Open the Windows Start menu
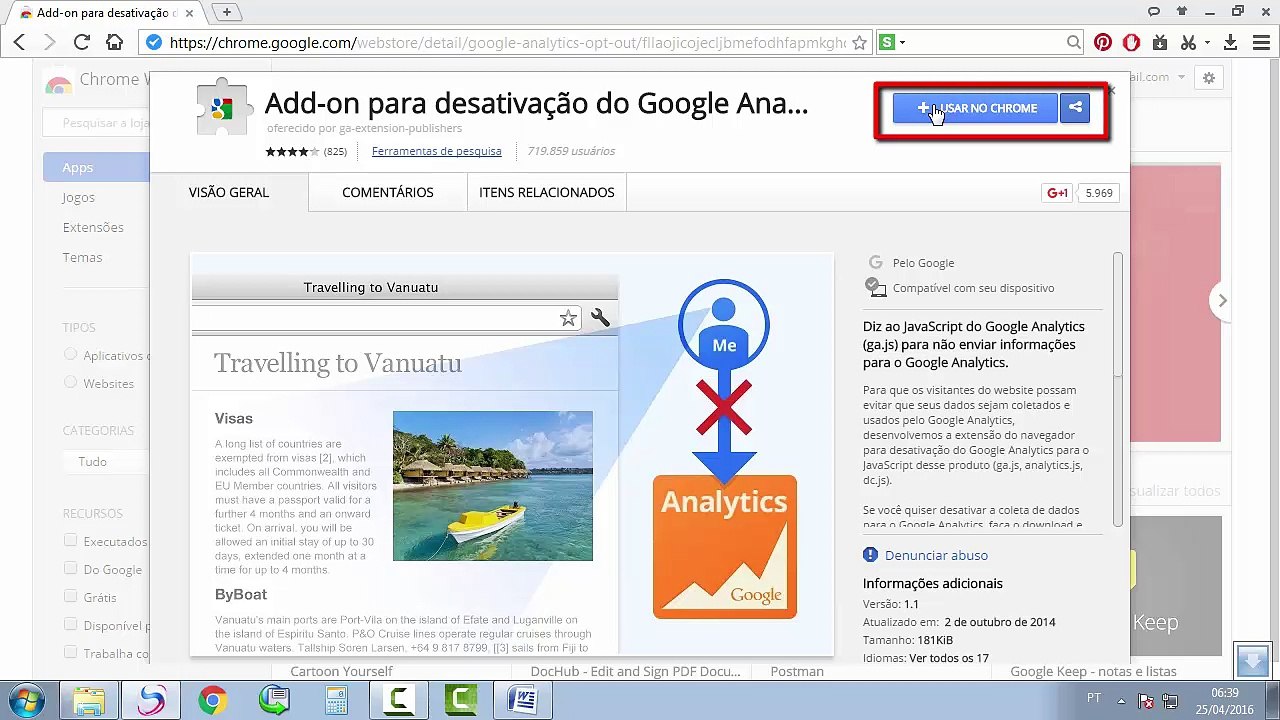The height and width of the screenshot is (720, 1280). point(26,699)
